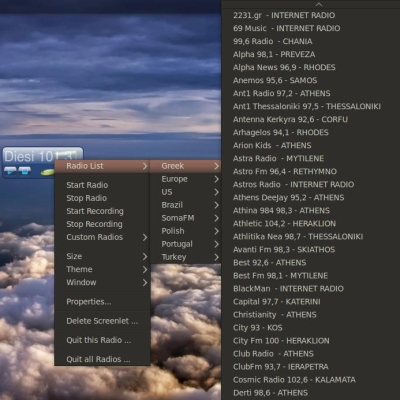
Task: Pick City Fm 100 - HERAKLION
Action: point(311,341)
